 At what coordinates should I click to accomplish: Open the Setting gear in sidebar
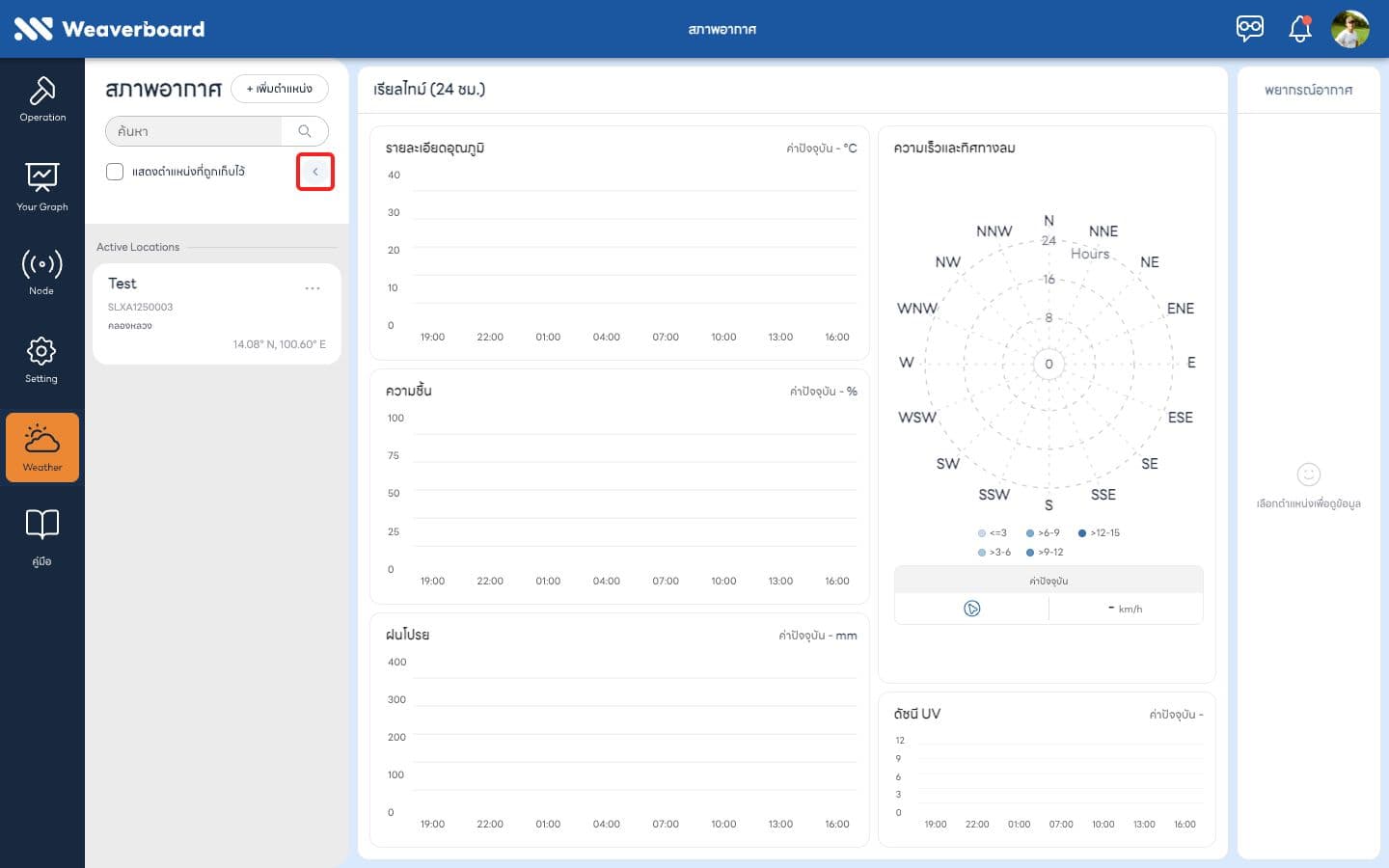(42, 360)
